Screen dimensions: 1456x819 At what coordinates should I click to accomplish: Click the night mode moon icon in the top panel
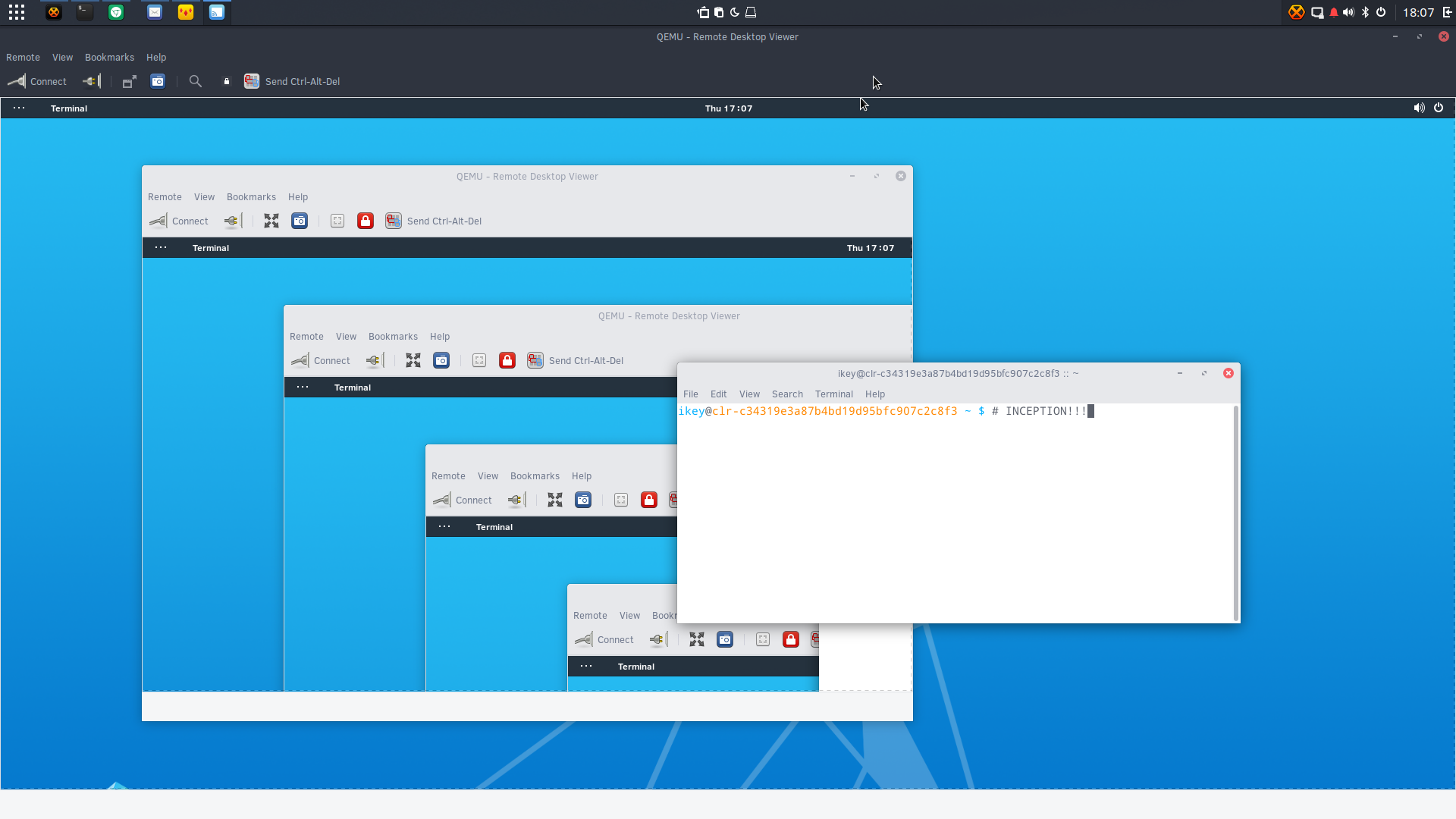point(735,12)
